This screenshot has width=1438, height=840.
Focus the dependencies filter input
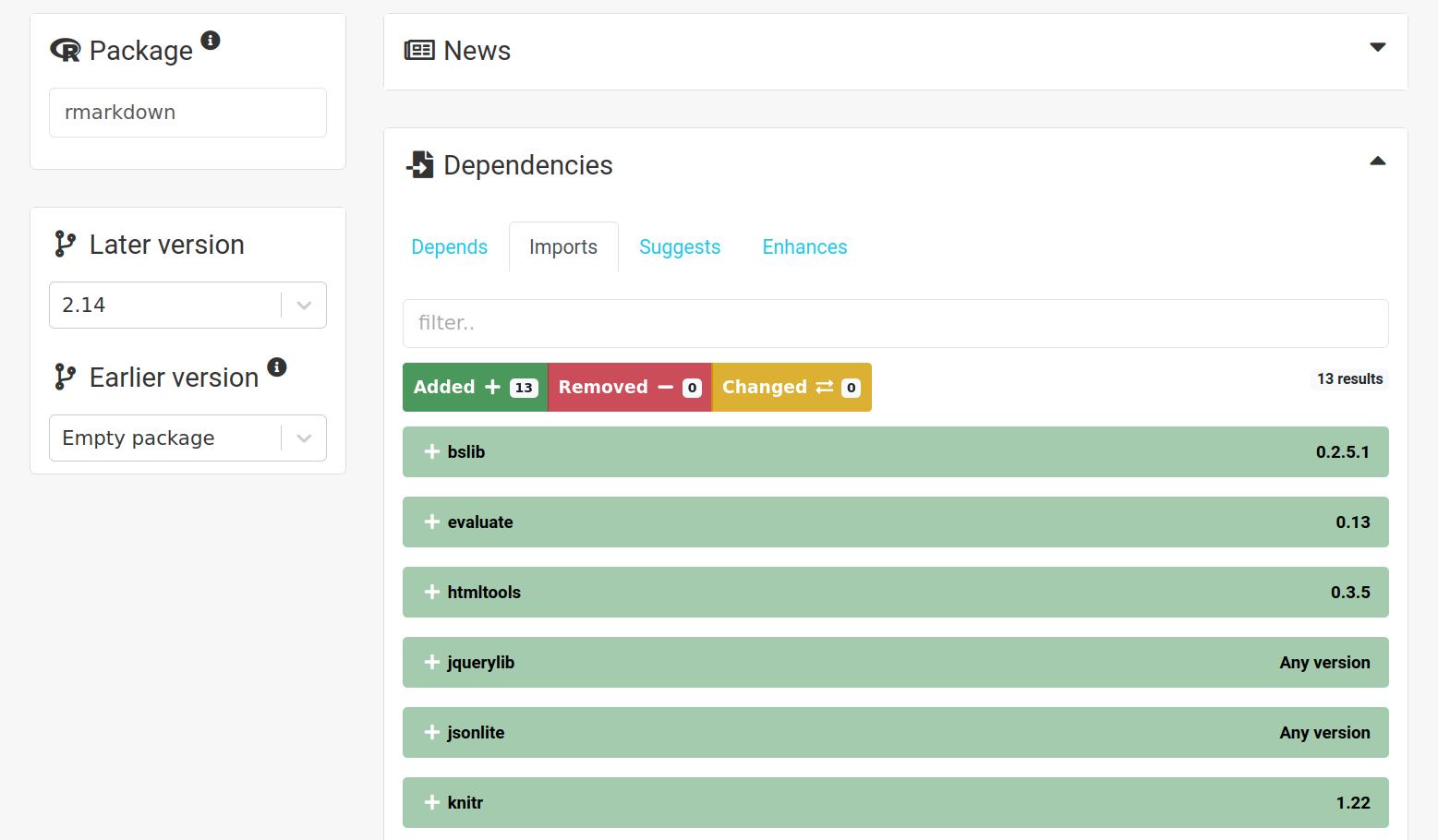(x=895, y=323)
